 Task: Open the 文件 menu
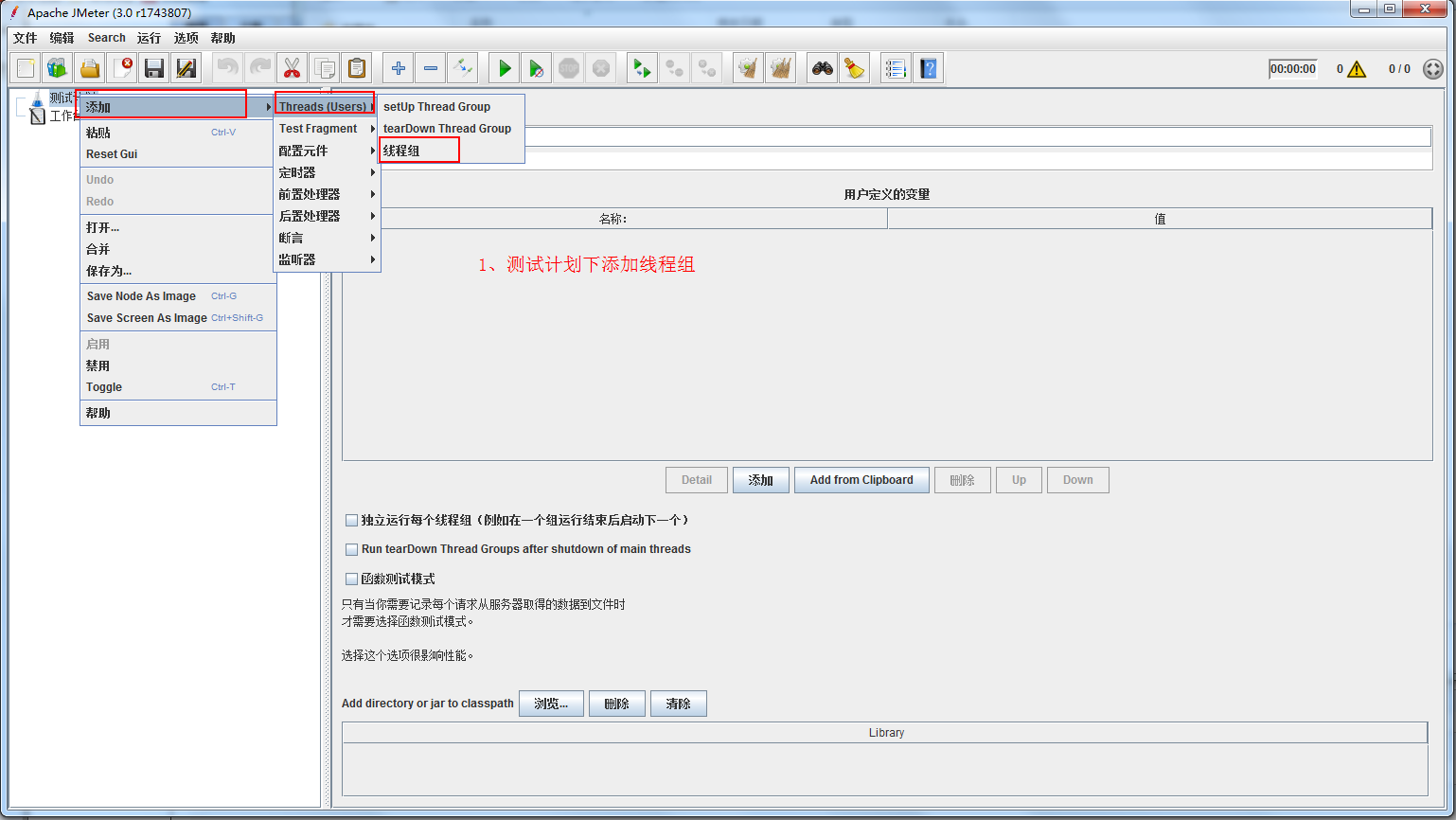point(26,38)
